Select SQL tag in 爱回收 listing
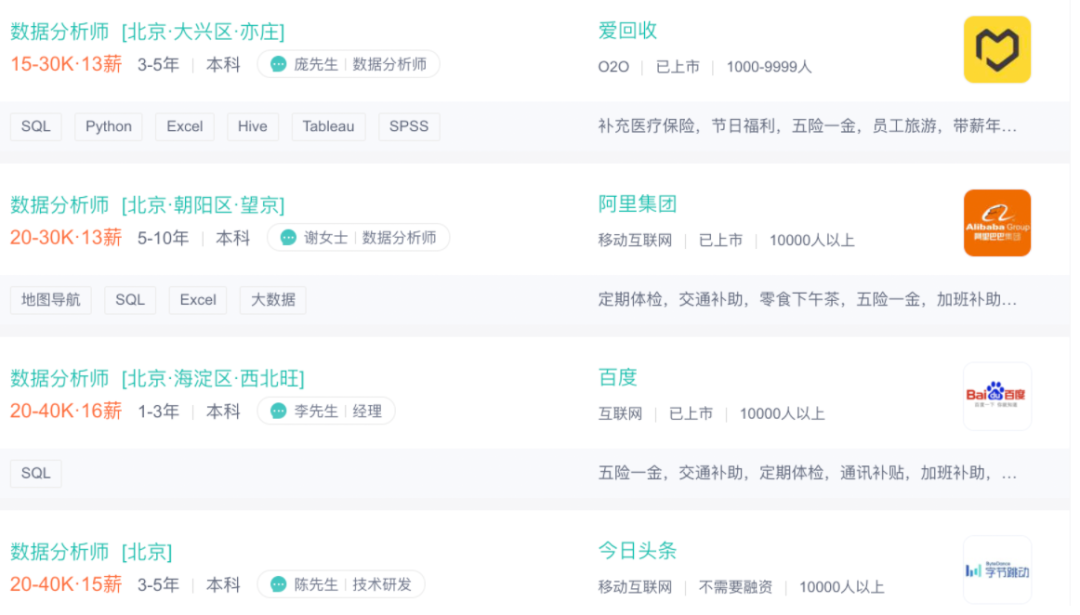This screenshot has width=1080, height=615. pyautogui.click(x=36, y=127)
